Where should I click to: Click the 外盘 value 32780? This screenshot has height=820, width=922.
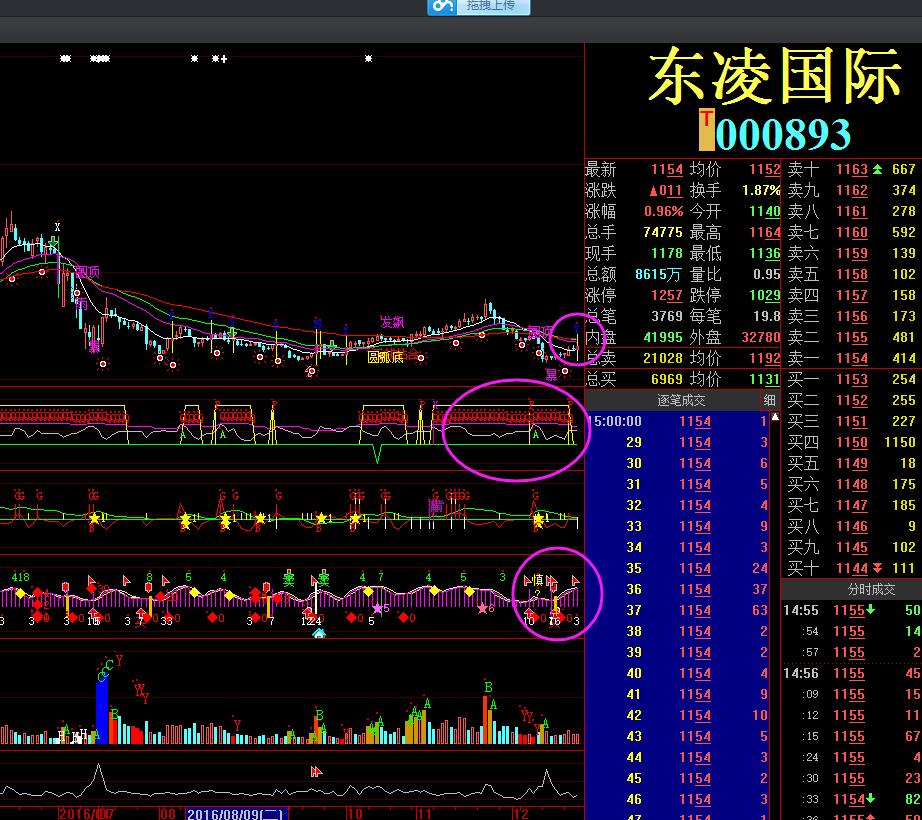(x=760, y=337)
